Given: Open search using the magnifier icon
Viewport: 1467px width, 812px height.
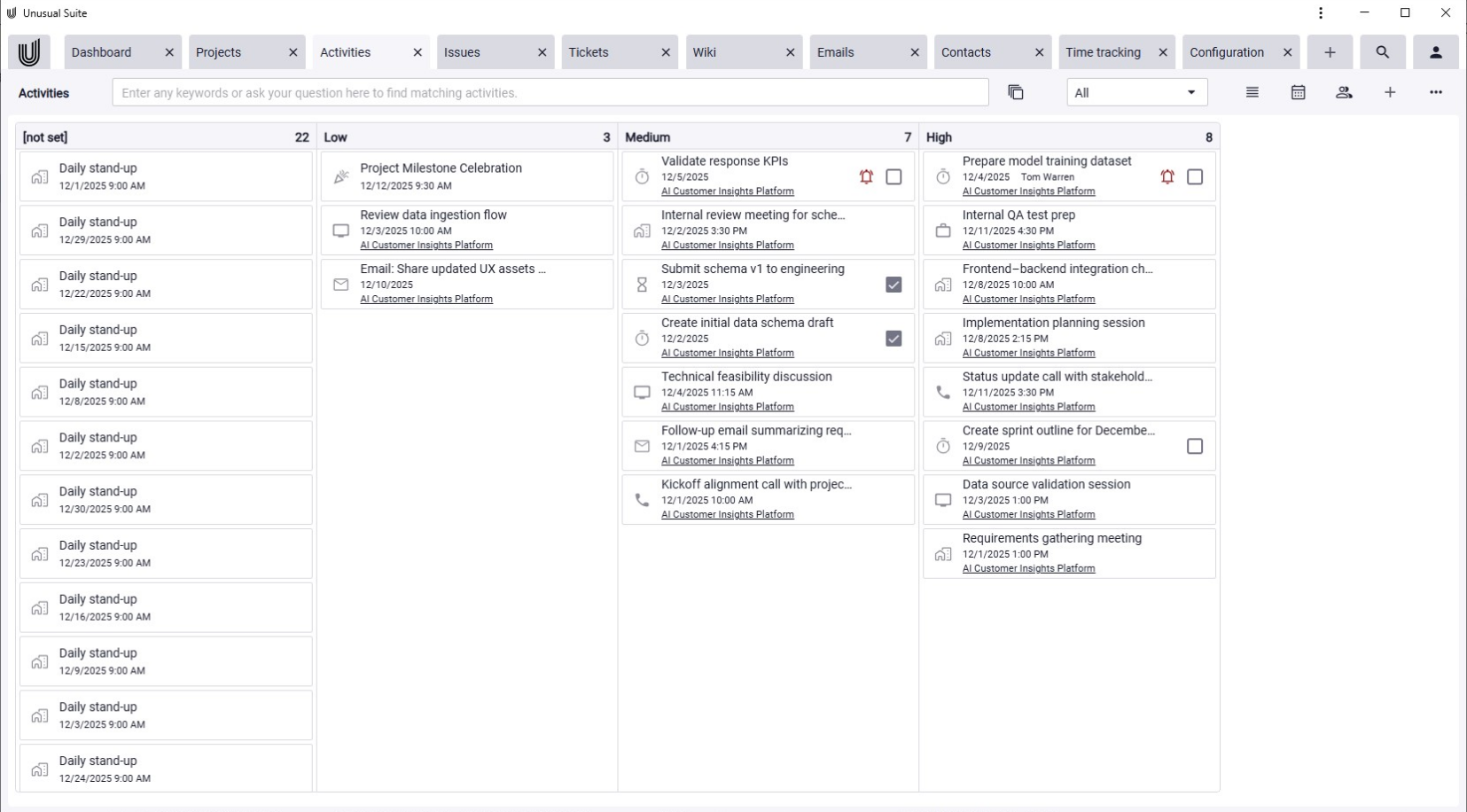Looking at the screenshot, I should [1383, 52].
